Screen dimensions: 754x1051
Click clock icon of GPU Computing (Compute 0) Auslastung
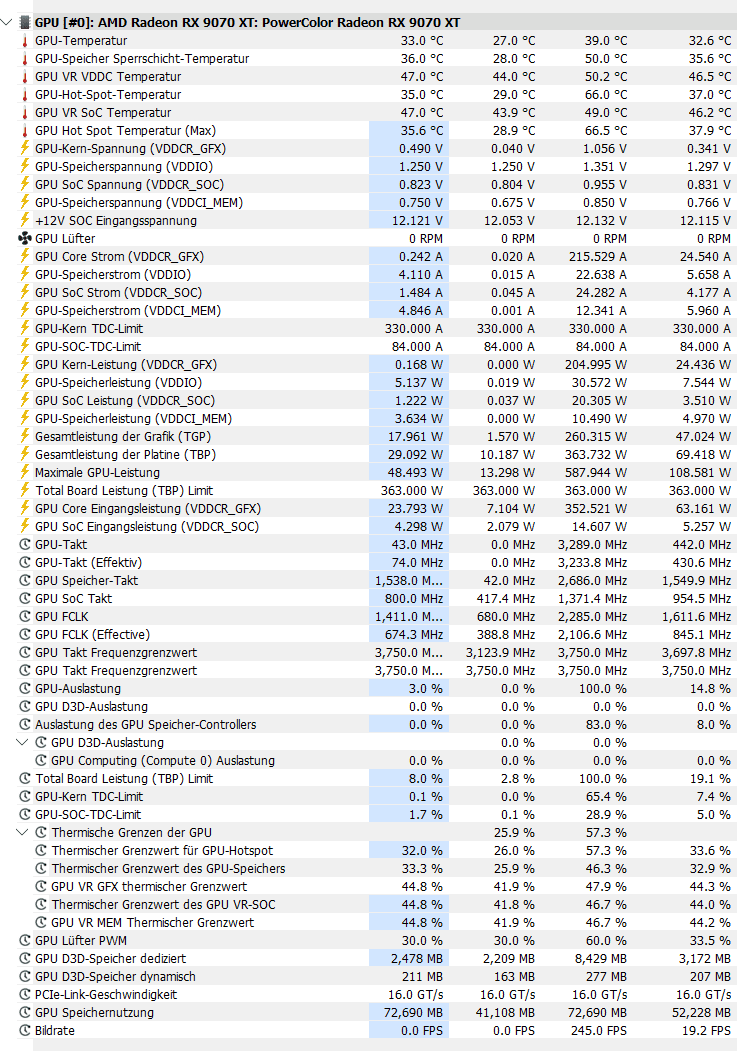[41, 760]
